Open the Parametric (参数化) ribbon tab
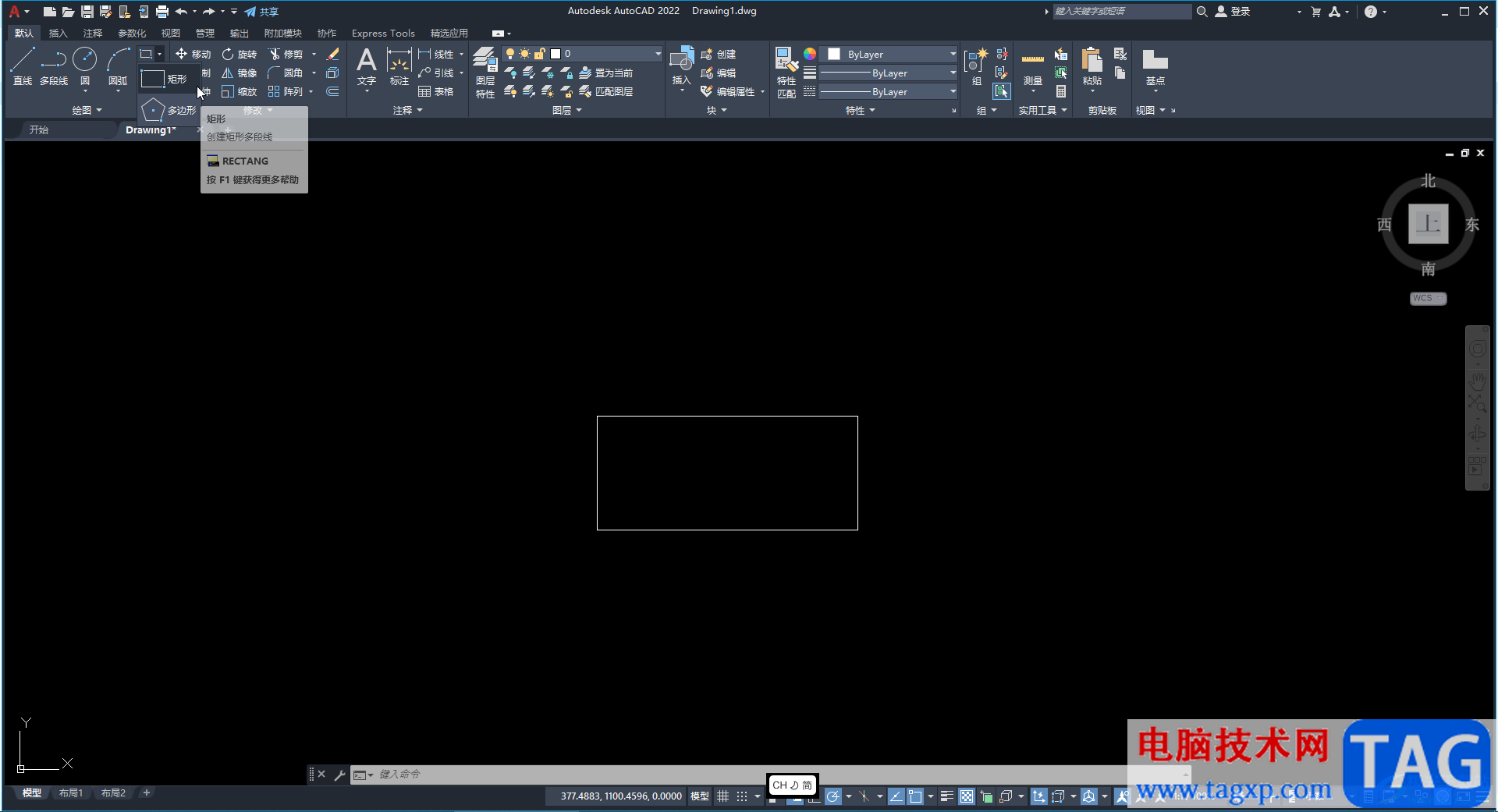1498x812 pixels. click(131, 33)
